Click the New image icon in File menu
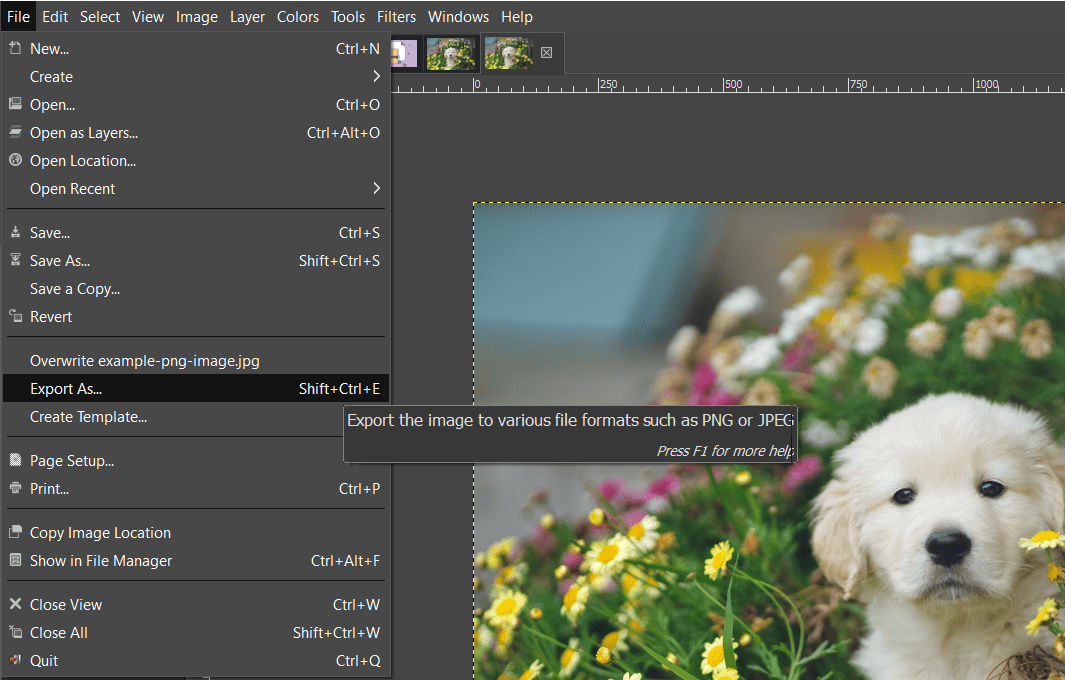The width and height of the screenshot is (1065, 680). 16,48
